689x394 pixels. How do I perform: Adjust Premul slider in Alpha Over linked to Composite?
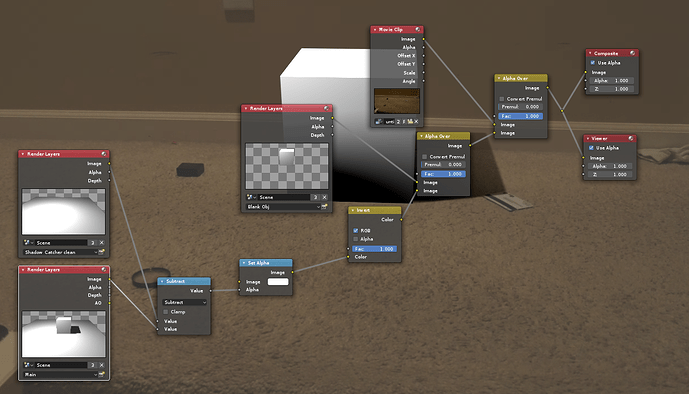click(521, 107)
